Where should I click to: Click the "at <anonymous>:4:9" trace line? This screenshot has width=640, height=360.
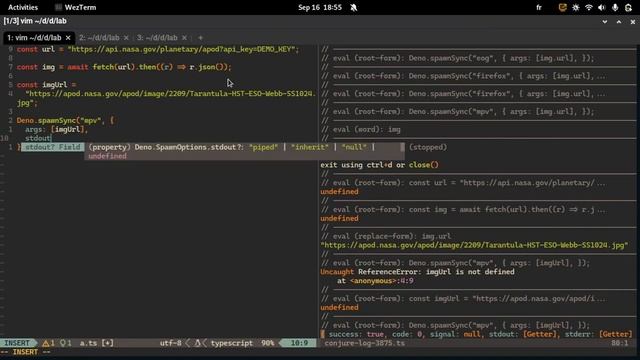tap(375, 281)
